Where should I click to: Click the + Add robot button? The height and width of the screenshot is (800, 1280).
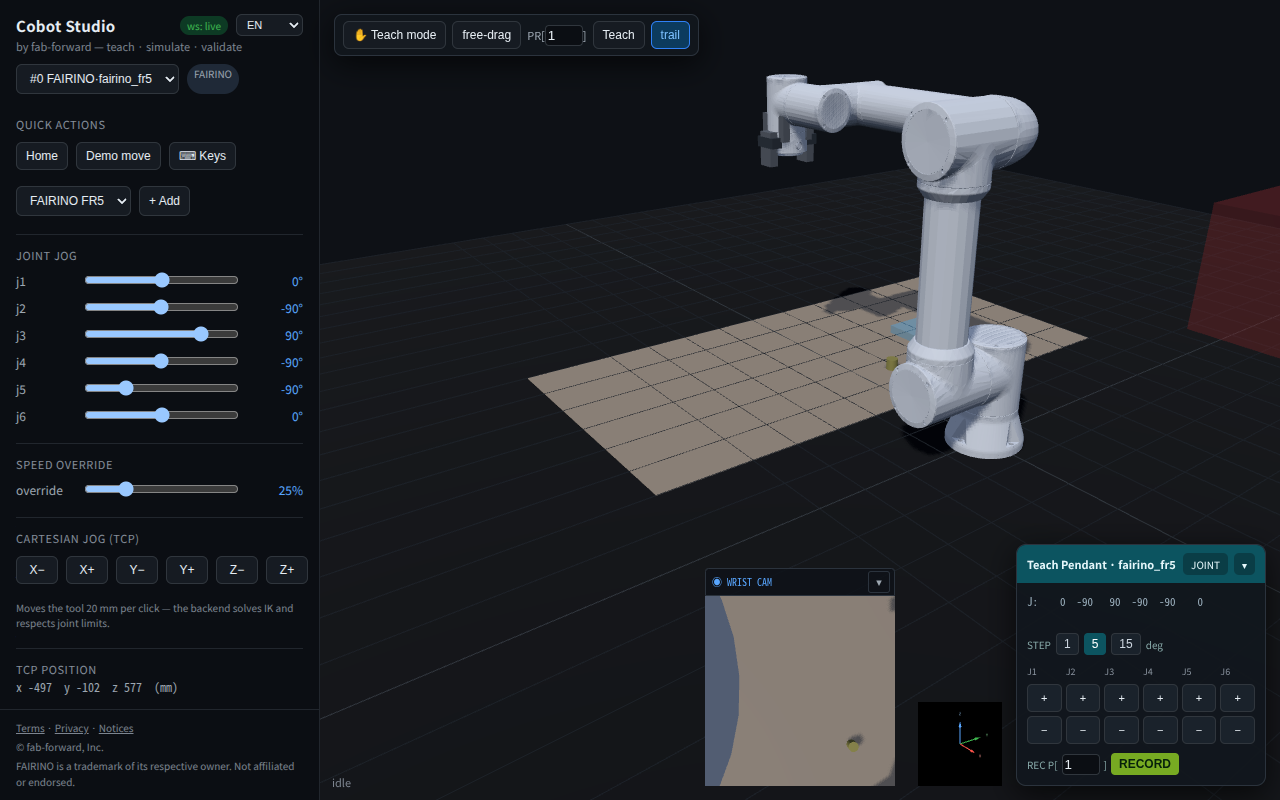point(164,201)
